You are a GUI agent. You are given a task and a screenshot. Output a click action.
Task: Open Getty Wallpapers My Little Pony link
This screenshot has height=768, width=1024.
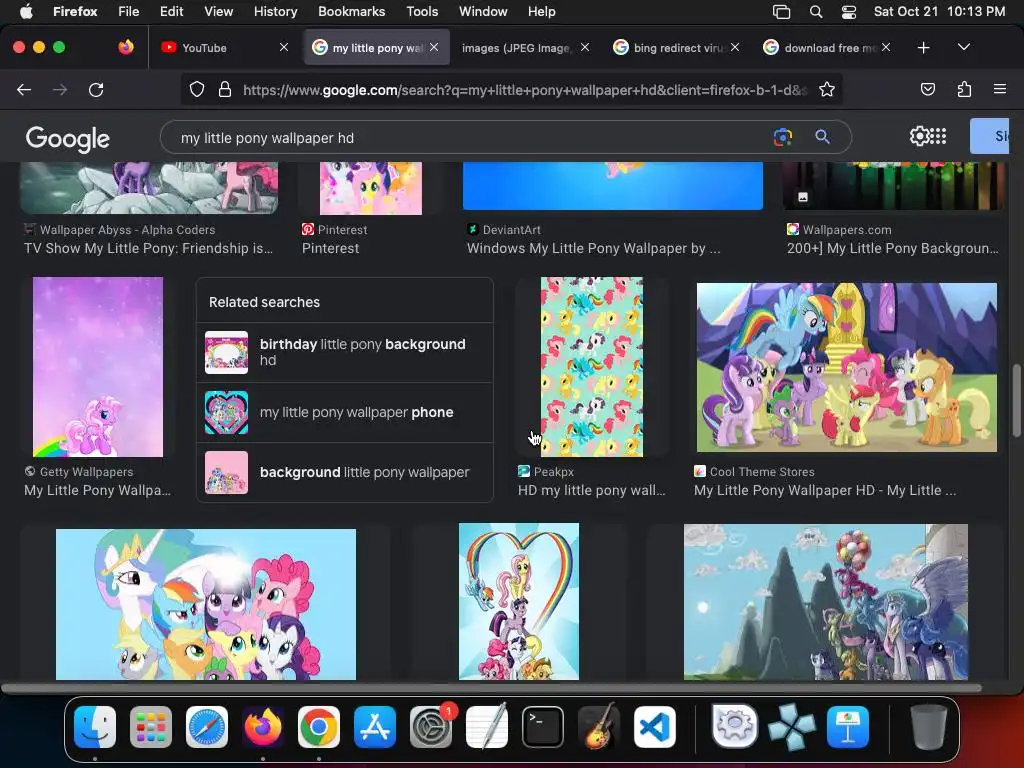97,490
